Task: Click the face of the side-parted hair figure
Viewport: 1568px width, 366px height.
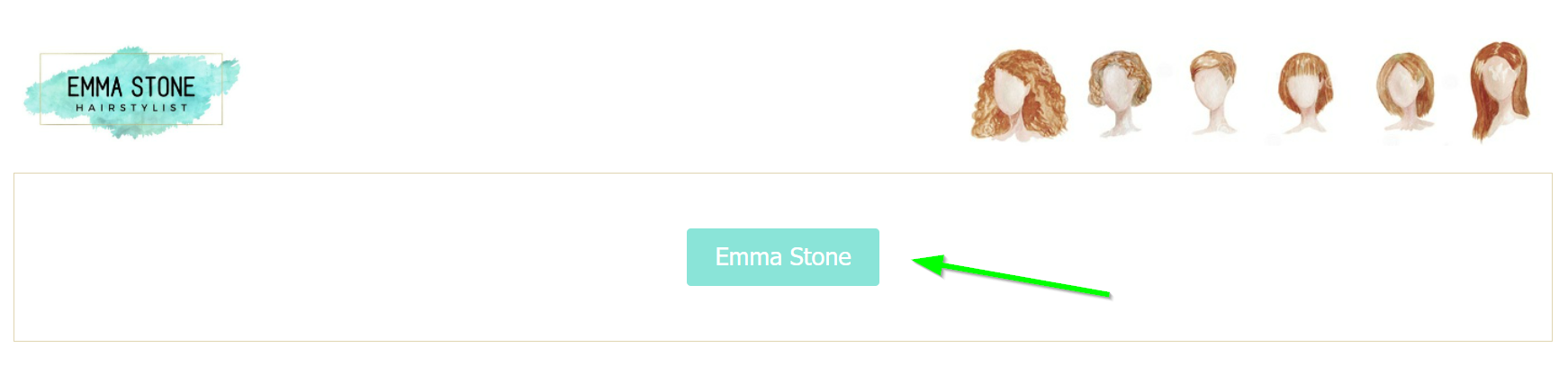Action: click(1403, 90)
